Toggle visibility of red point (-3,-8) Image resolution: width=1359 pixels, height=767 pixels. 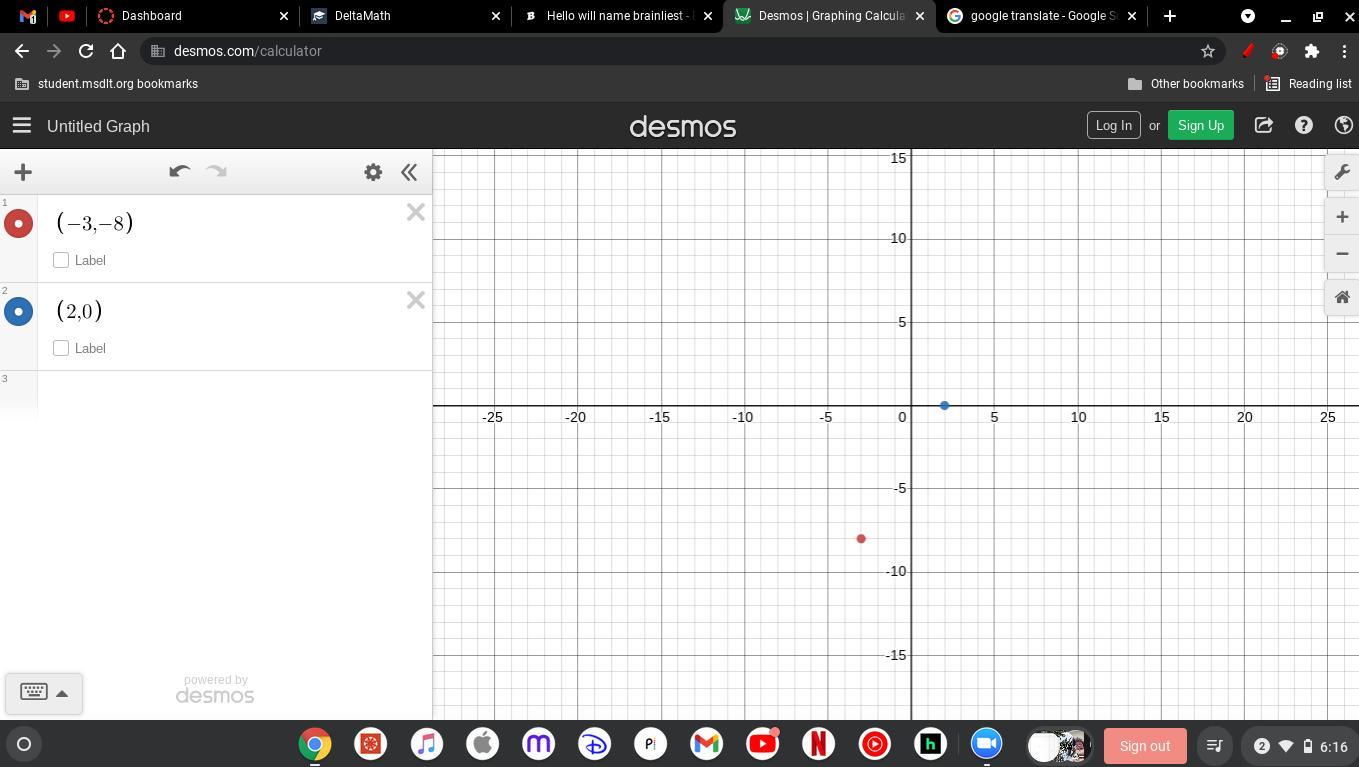[18, 223]
